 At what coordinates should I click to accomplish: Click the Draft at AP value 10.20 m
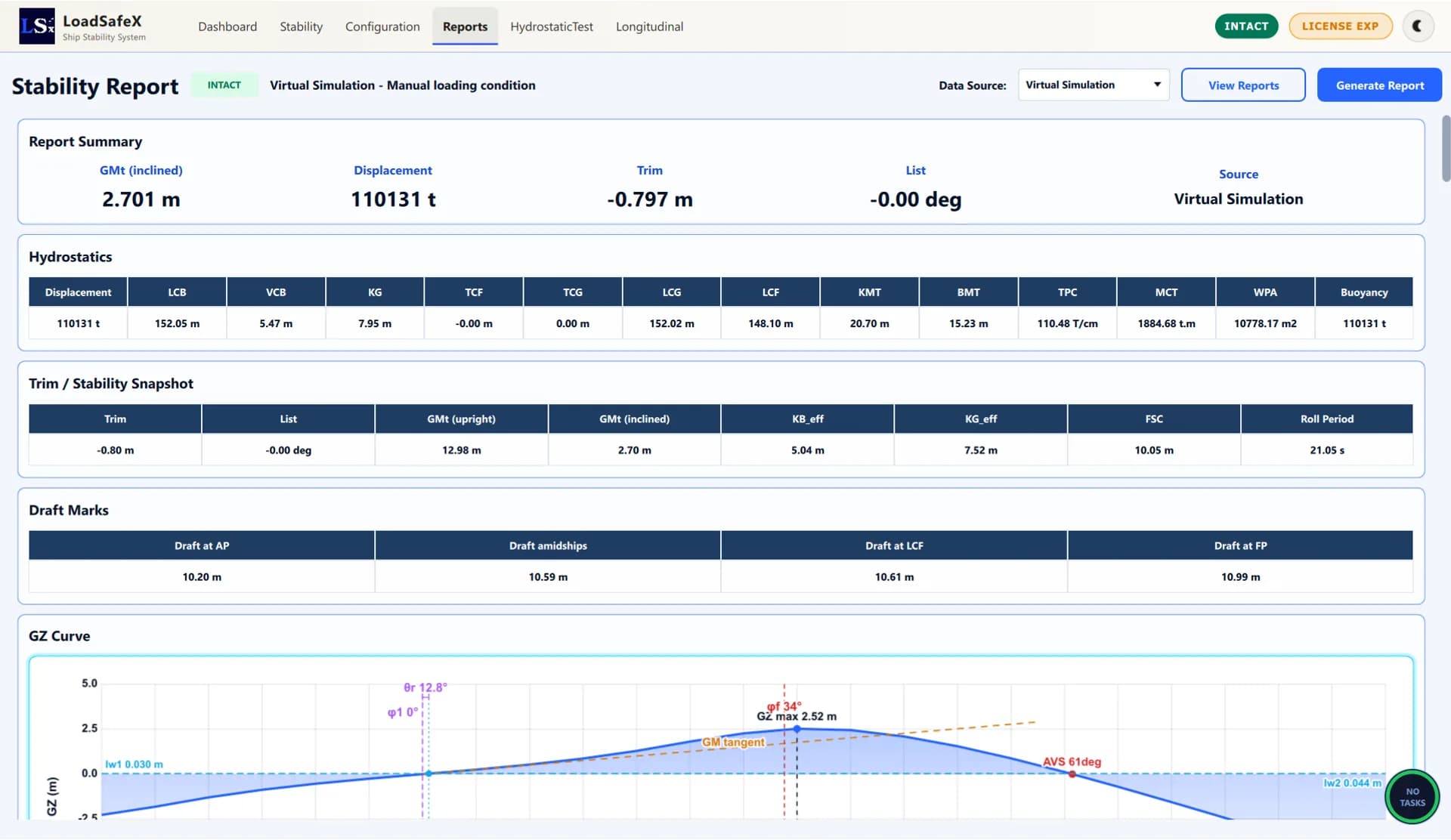coord(202,577)
